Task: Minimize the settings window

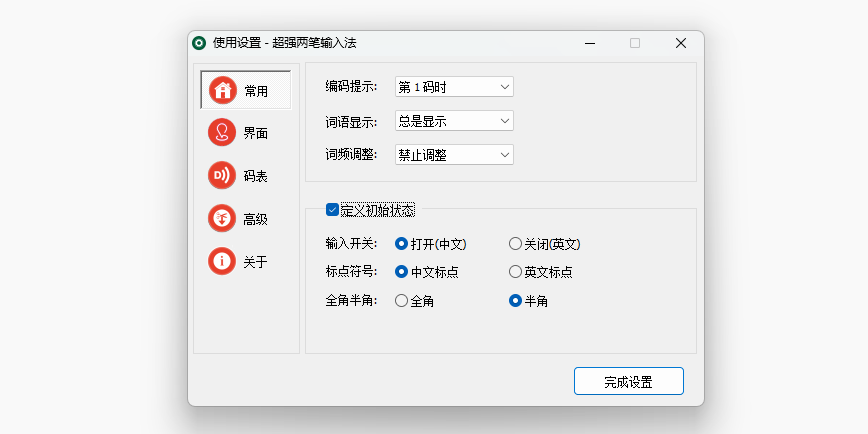Action: pos(589,43)
